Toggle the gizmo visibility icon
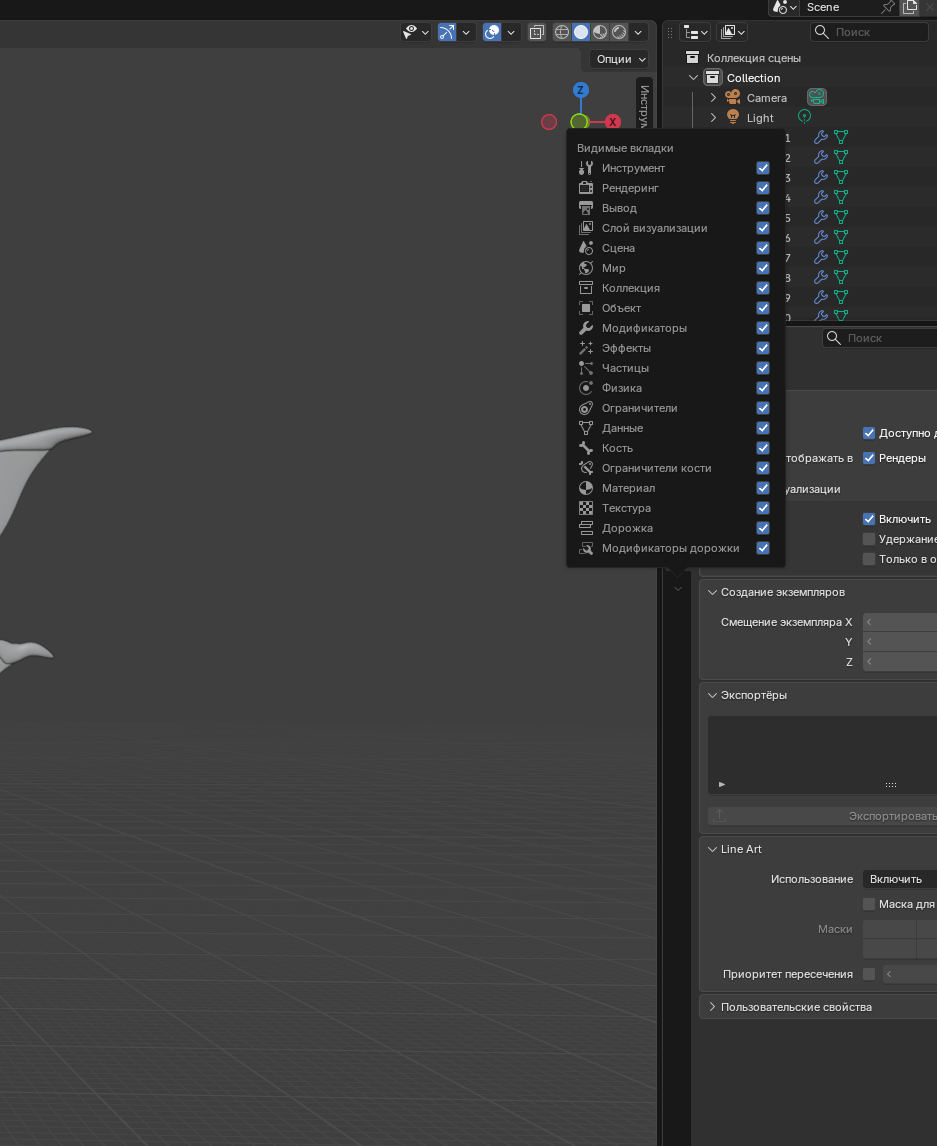Image resolution: width=937 pixels, height=1146 pixels. [447, 32]
